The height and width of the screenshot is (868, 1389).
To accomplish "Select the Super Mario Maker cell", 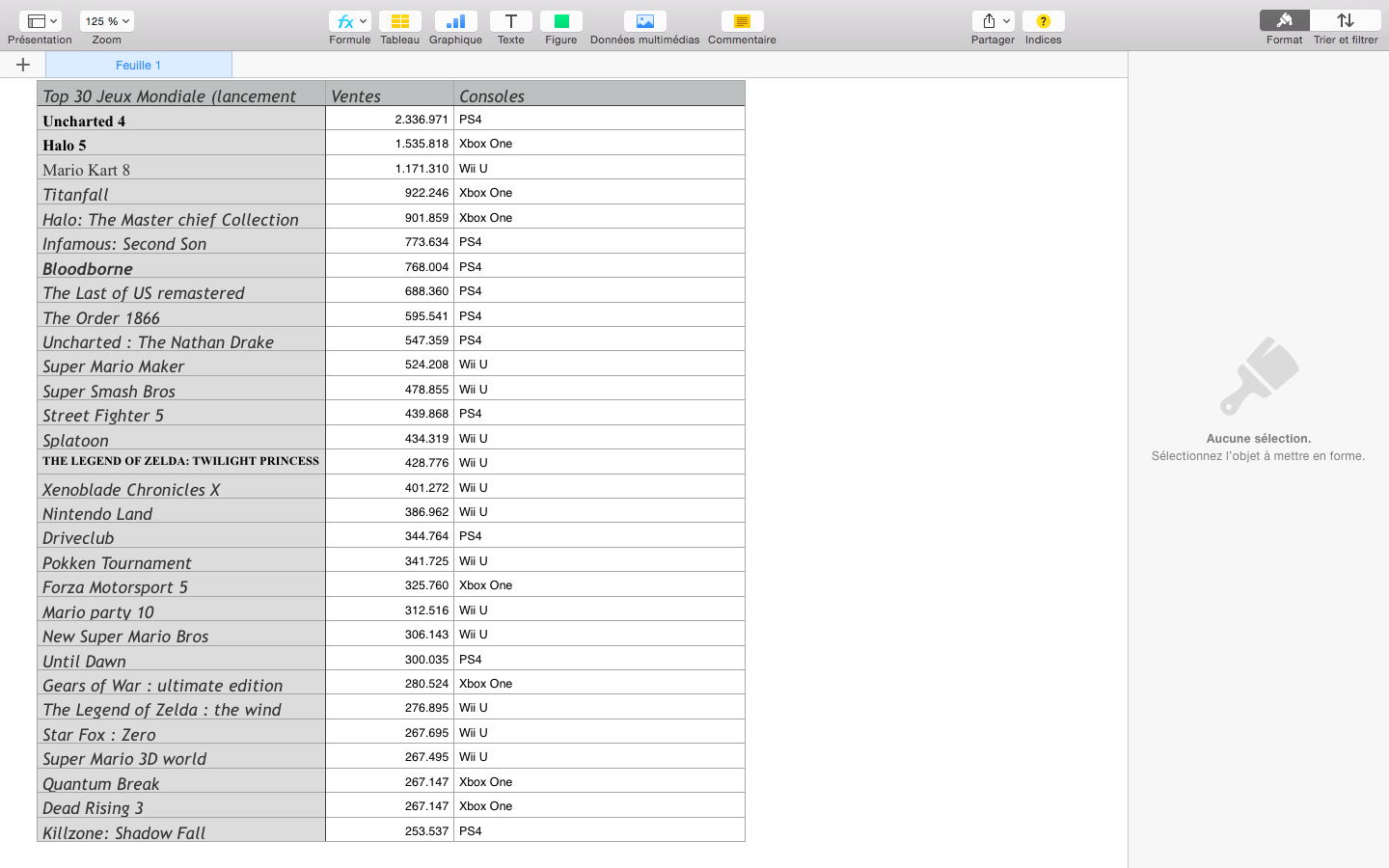I will point(181,364).
